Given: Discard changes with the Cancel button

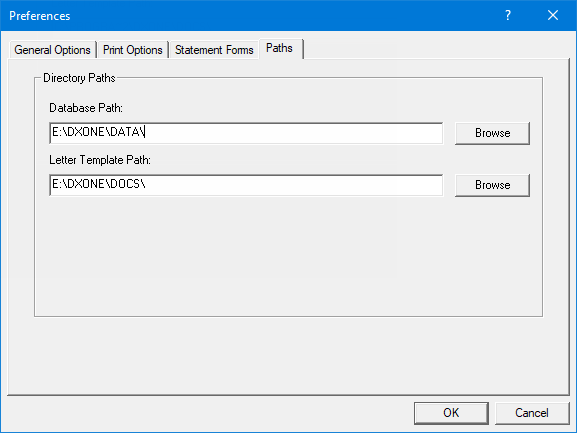Looking at the screenshot, I should (x=532, y=413).
